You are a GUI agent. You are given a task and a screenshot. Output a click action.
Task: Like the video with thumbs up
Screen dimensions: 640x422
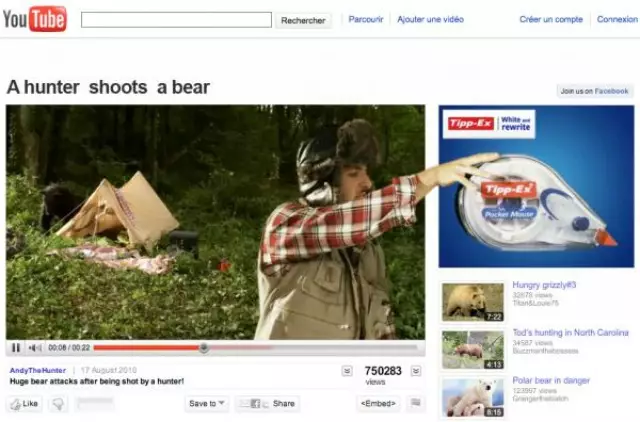pos(24,404)
